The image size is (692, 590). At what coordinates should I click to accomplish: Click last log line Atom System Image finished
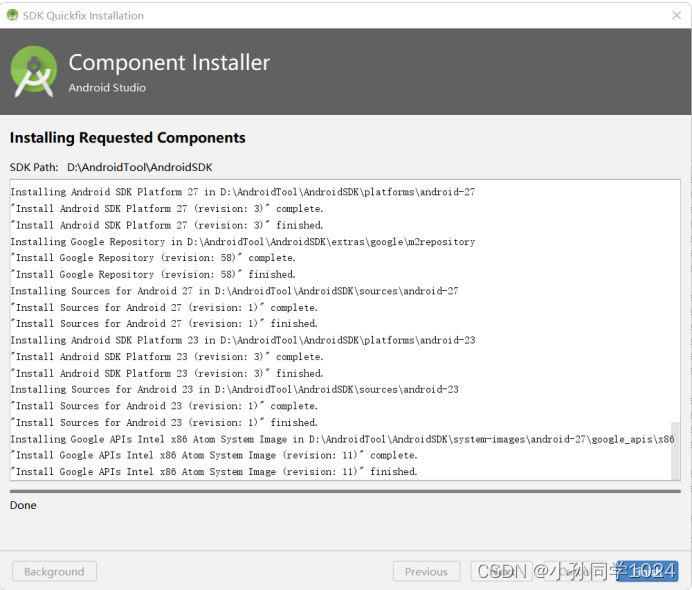[x=214, y=472]
